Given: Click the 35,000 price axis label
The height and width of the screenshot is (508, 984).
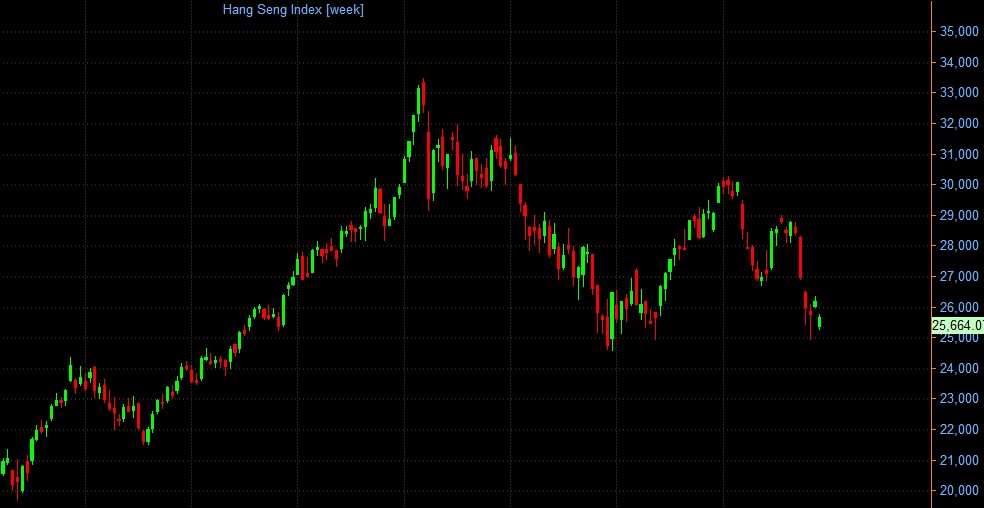Looking at the screenshot, I should [x=959, y=31].
